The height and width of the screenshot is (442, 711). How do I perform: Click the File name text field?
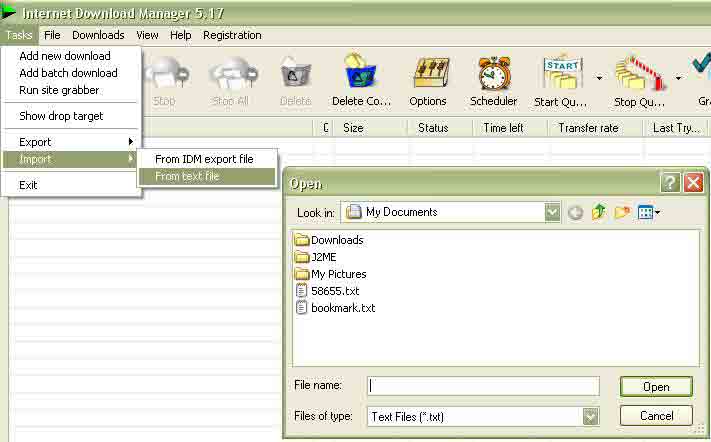point(482,385)
